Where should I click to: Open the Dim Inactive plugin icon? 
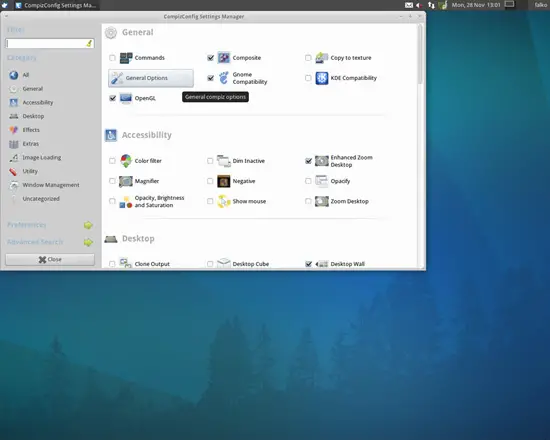(224, 161)
